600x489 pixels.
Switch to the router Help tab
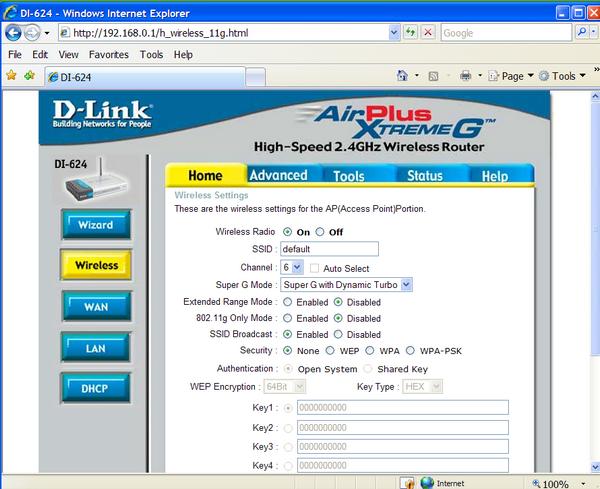[x=495, y=176]
